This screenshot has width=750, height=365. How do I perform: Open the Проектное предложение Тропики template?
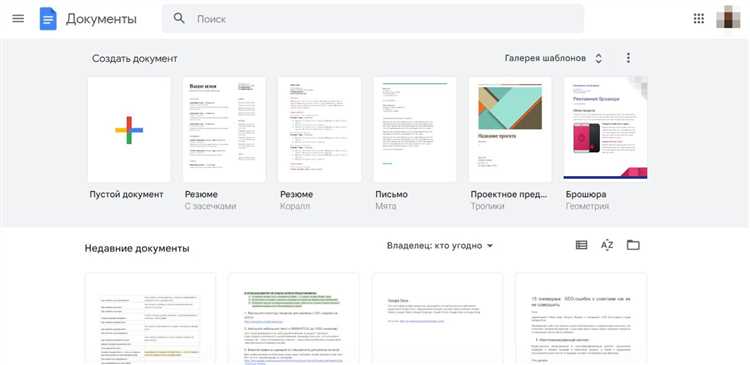pyautogui.click(x=510, y=130)
